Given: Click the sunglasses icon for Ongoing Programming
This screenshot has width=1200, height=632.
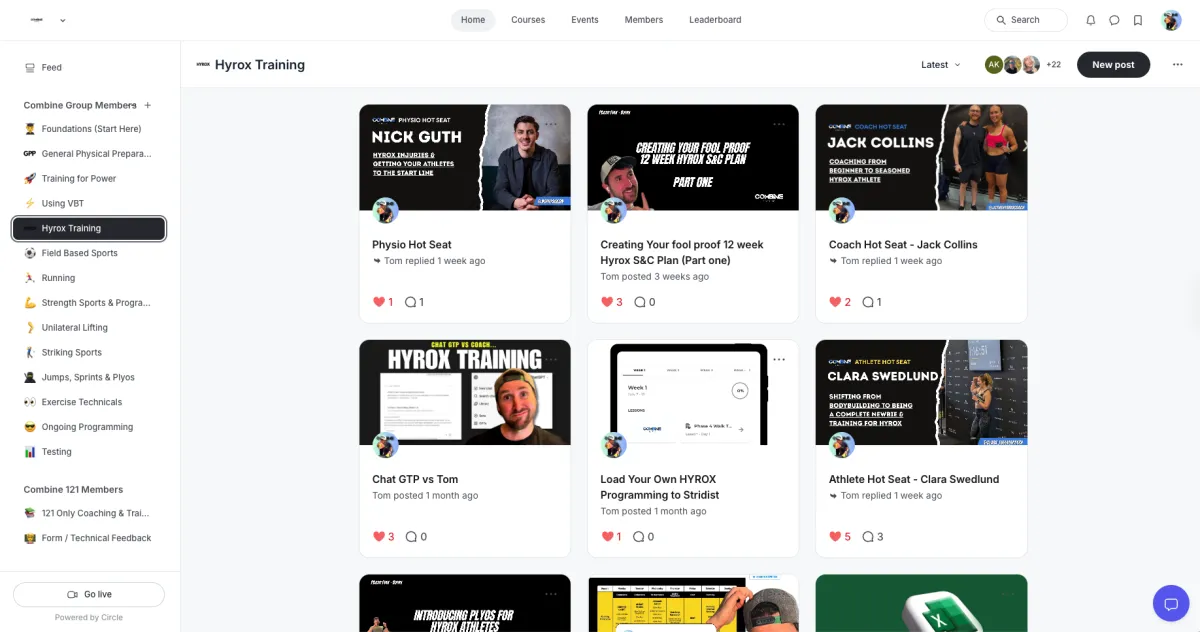Looking at the screenshot, I should tap(30, 427).
